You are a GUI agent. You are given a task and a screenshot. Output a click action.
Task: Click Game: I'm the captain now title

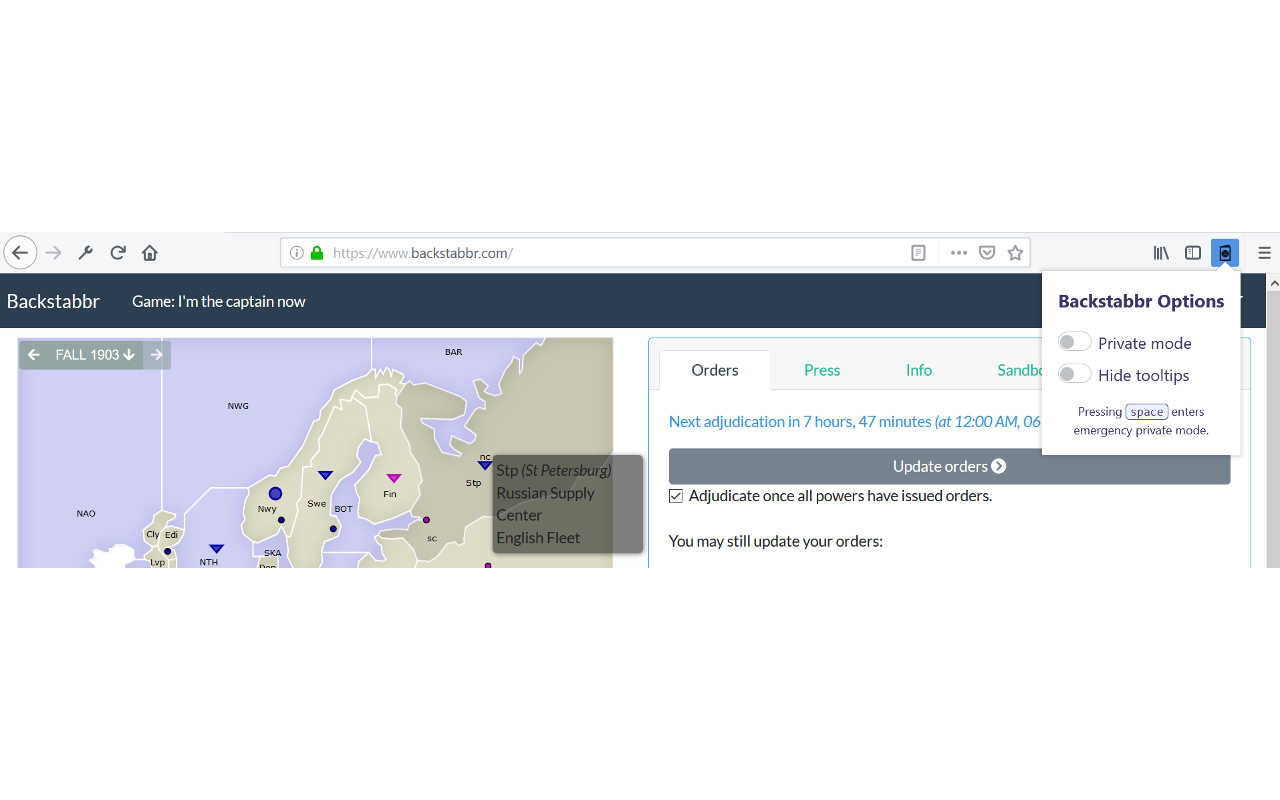click(219, 301)
